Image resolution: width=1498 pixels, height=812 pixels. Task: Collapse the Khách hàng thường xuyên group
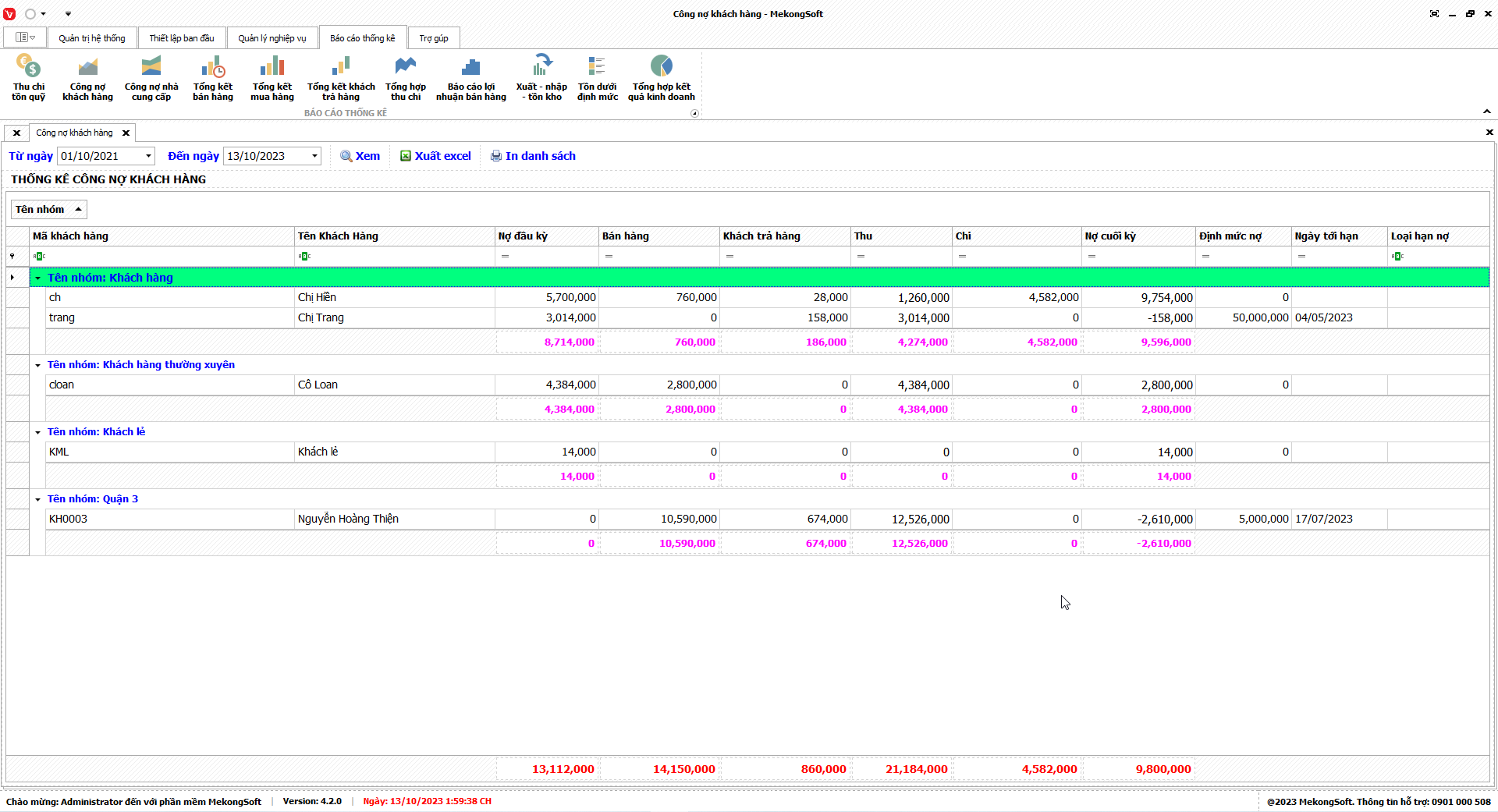pyautogui.click(x=37, y=365)
